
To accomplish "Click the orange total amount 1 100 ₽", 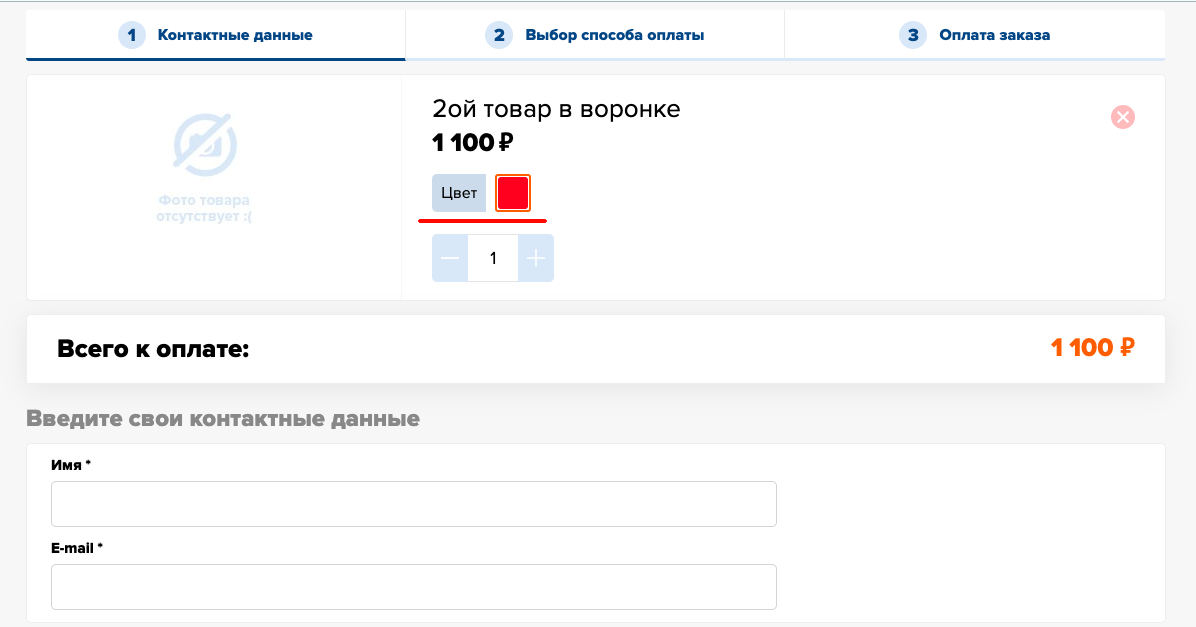I will click(x=1092, y=347).
